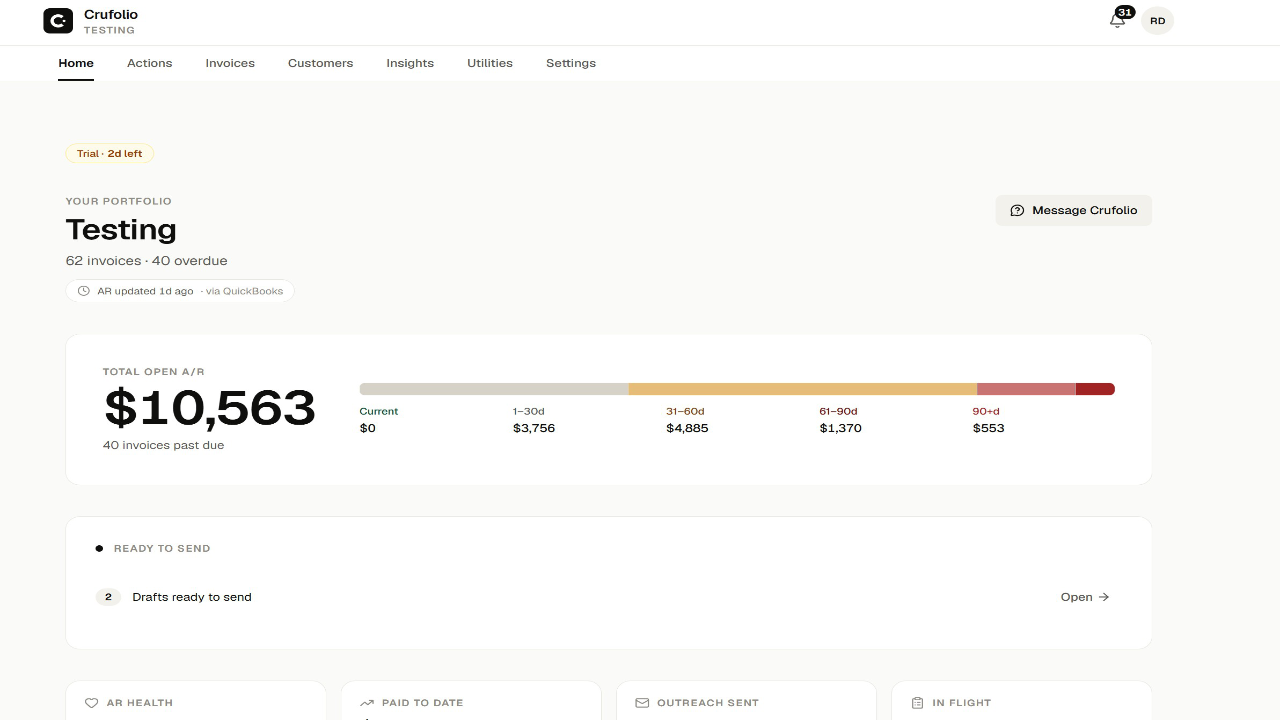Click the In Flight clipboard icon
Screen dimensions: 1280x720
point(917,703)
